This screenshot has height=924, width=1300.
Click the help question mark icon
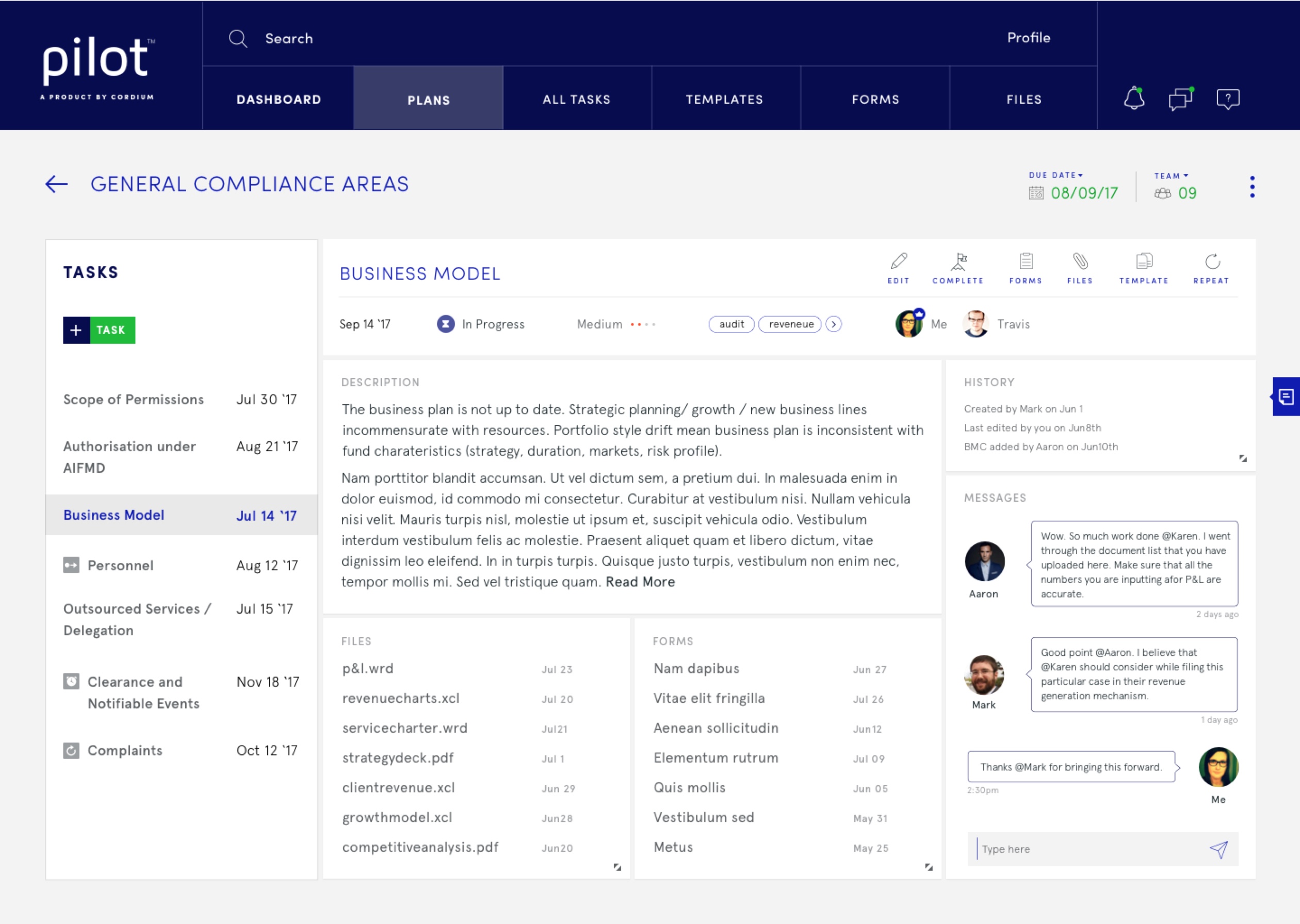point(1228,99)
